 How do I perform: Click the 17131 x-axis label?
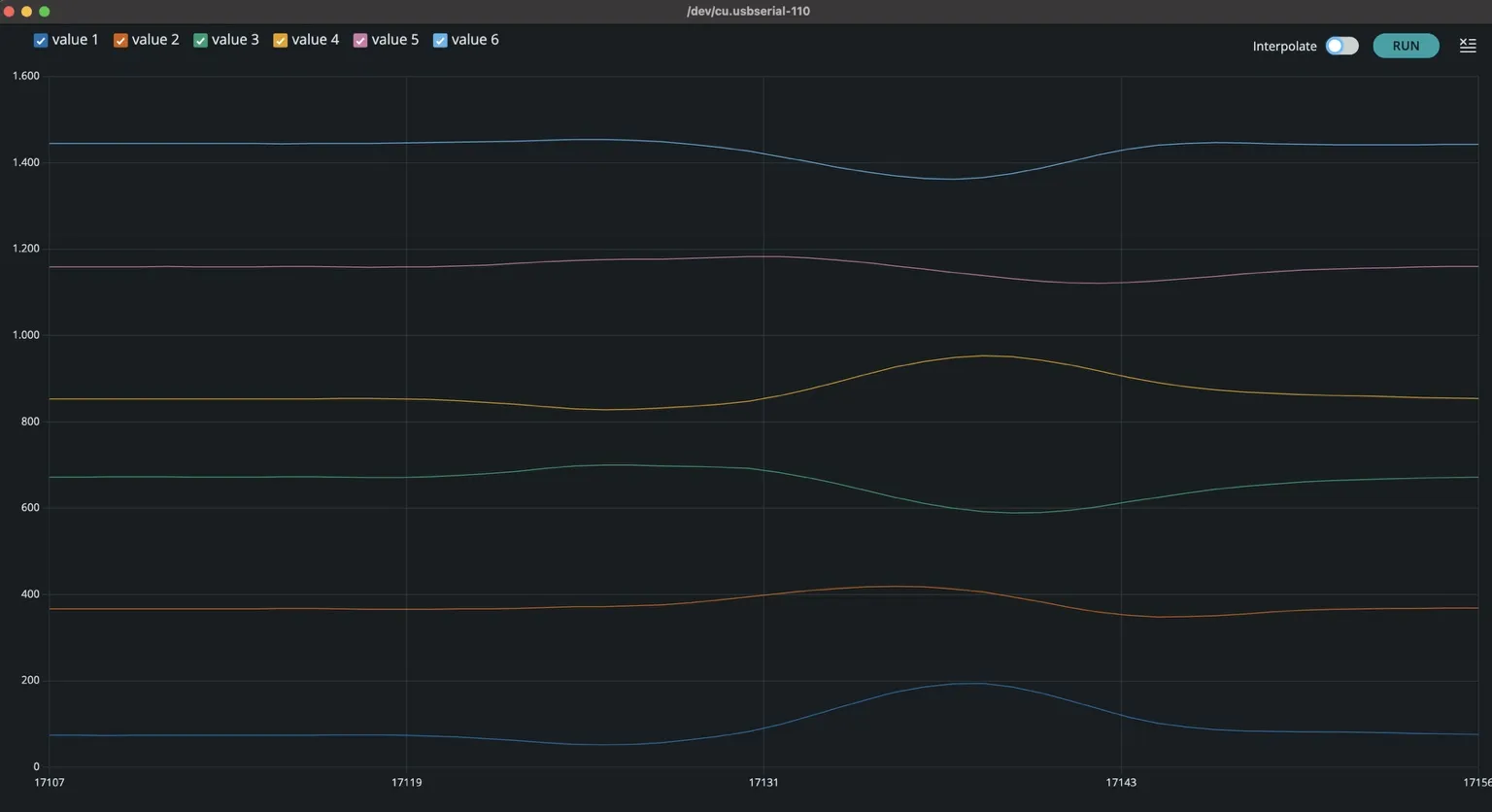coord(763,782)
